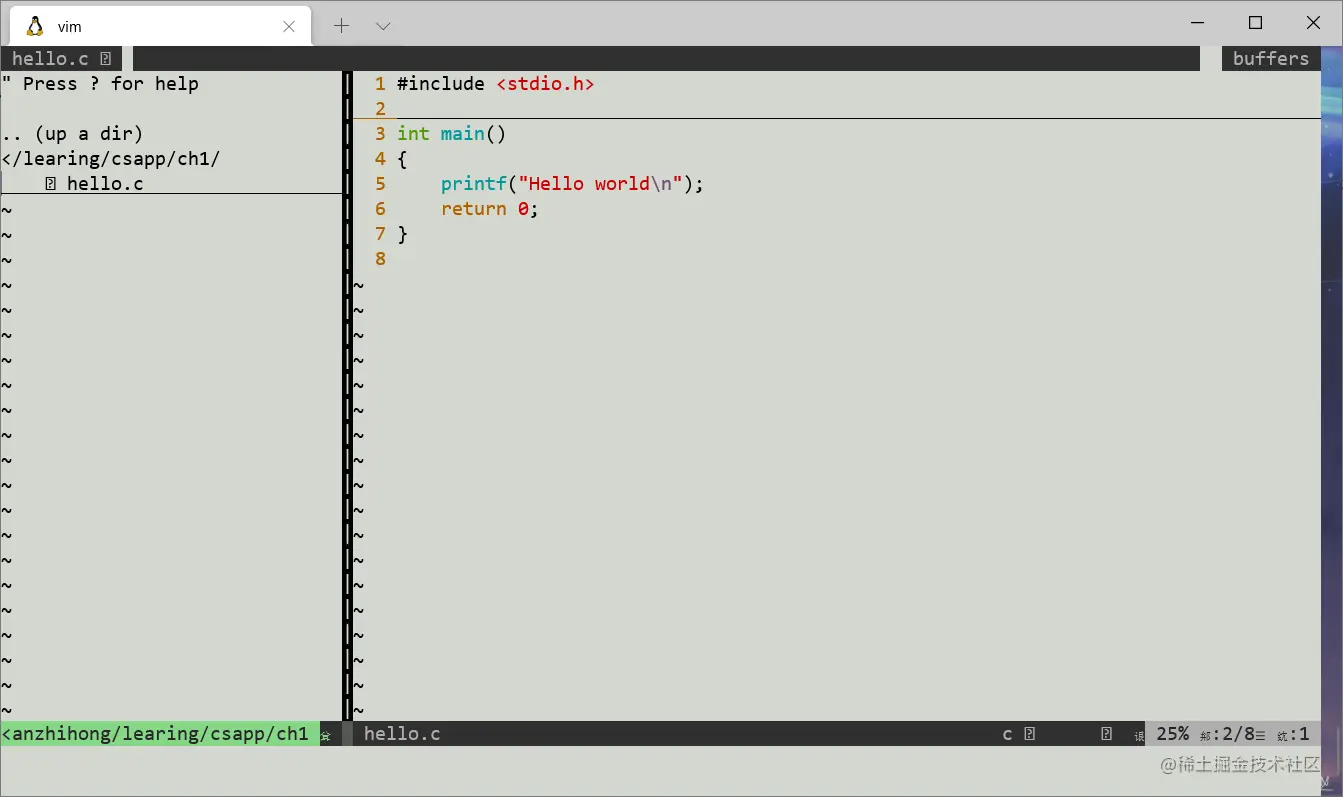The width and height of the screenshot is (1343, 797).
Task: Click the "Press ? for help" line in NERDTree
Action: click(100, 84)
